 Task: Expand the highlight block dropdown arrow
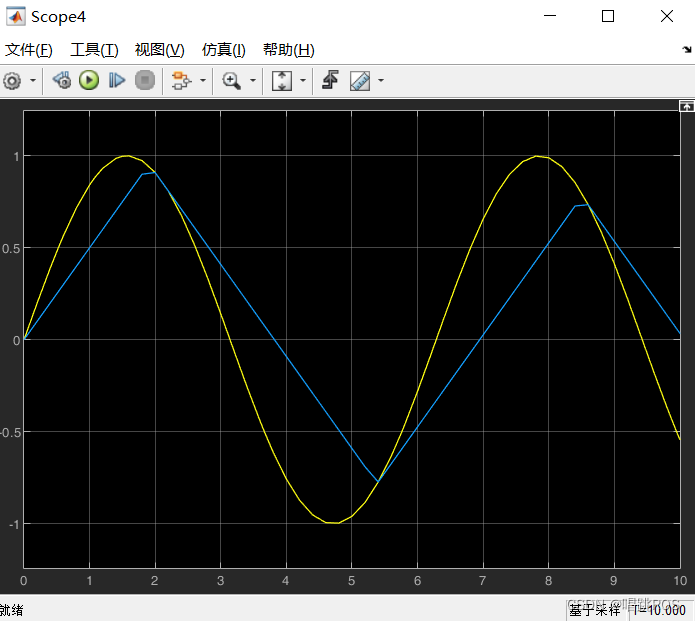(x=203, y=81)
